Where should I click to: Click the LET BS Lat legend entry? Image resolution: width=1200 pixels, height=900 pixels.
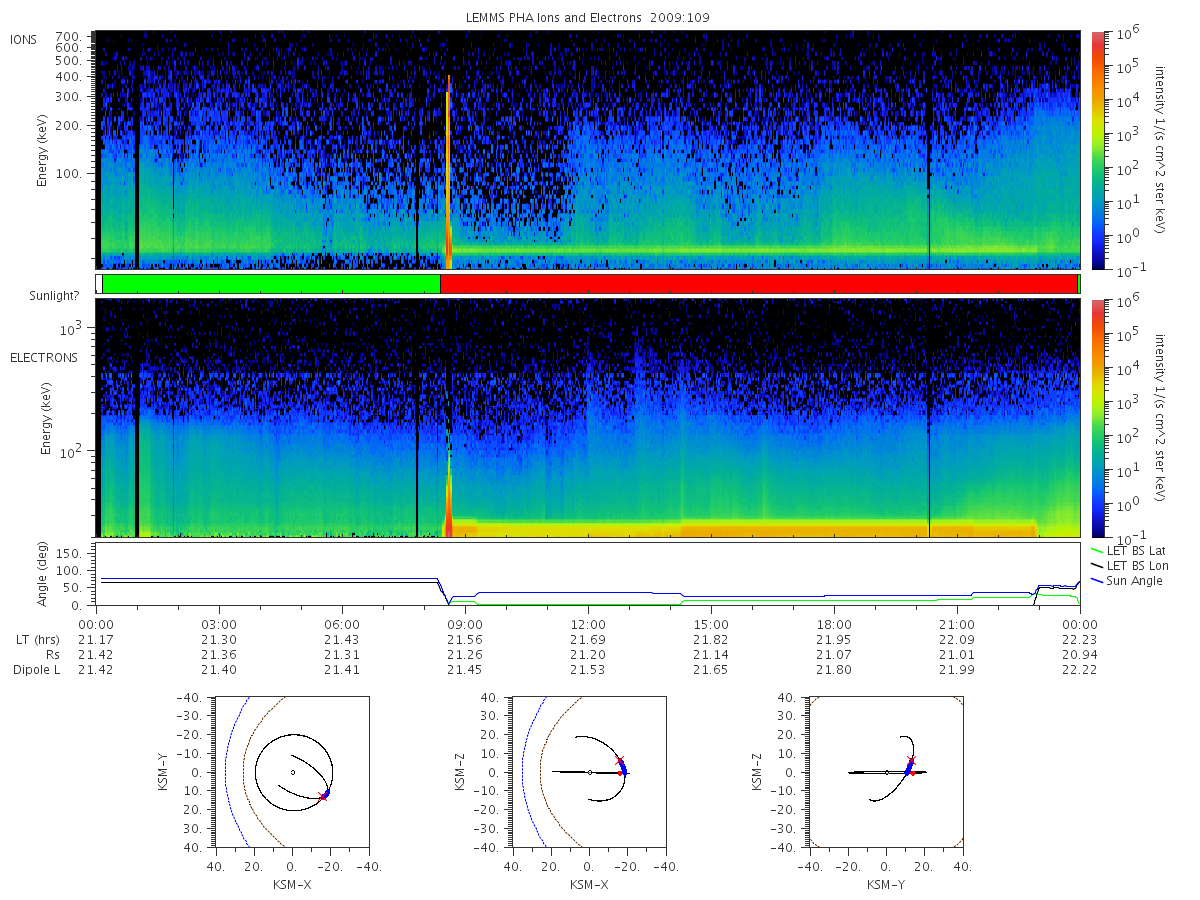click(x=1129, y=550)
